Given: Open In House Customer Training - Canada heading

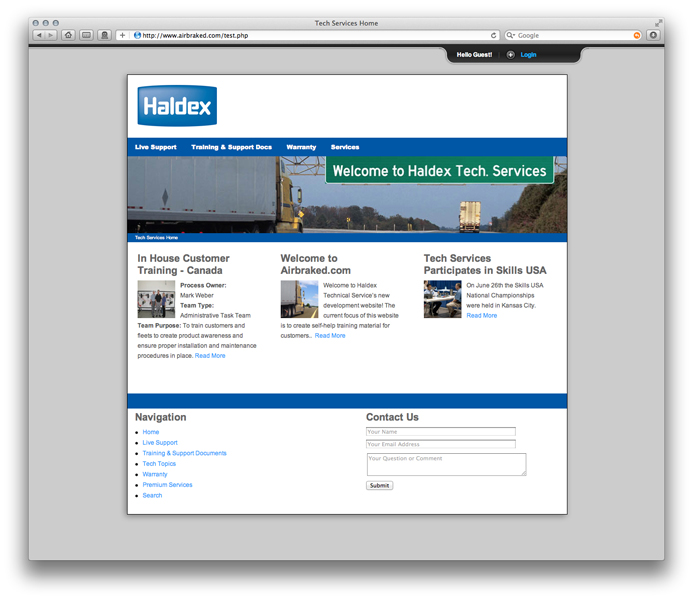Looking at the screenshot, I should click(183, 264).
